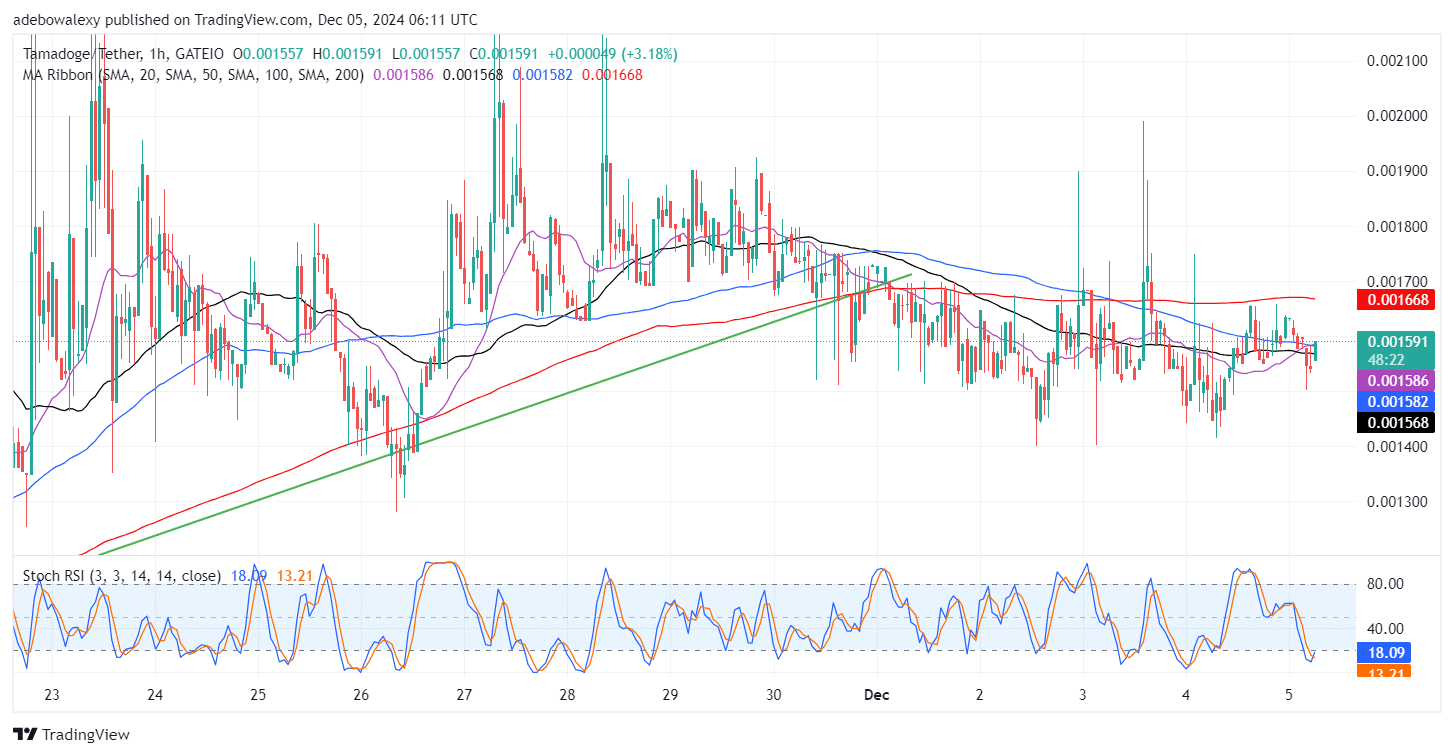Image resolution: width=1454 pixels, height=756 pixels.
Task: Click the date label 26 on time axis
Action: pyautogui.click(x=361, y=694)
